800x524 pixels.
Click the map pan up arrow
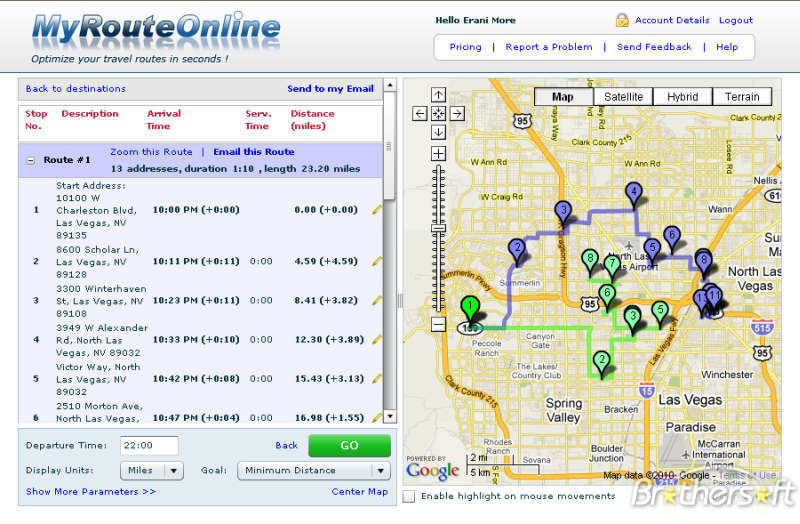pyautogui.click(x=438, y=95)
